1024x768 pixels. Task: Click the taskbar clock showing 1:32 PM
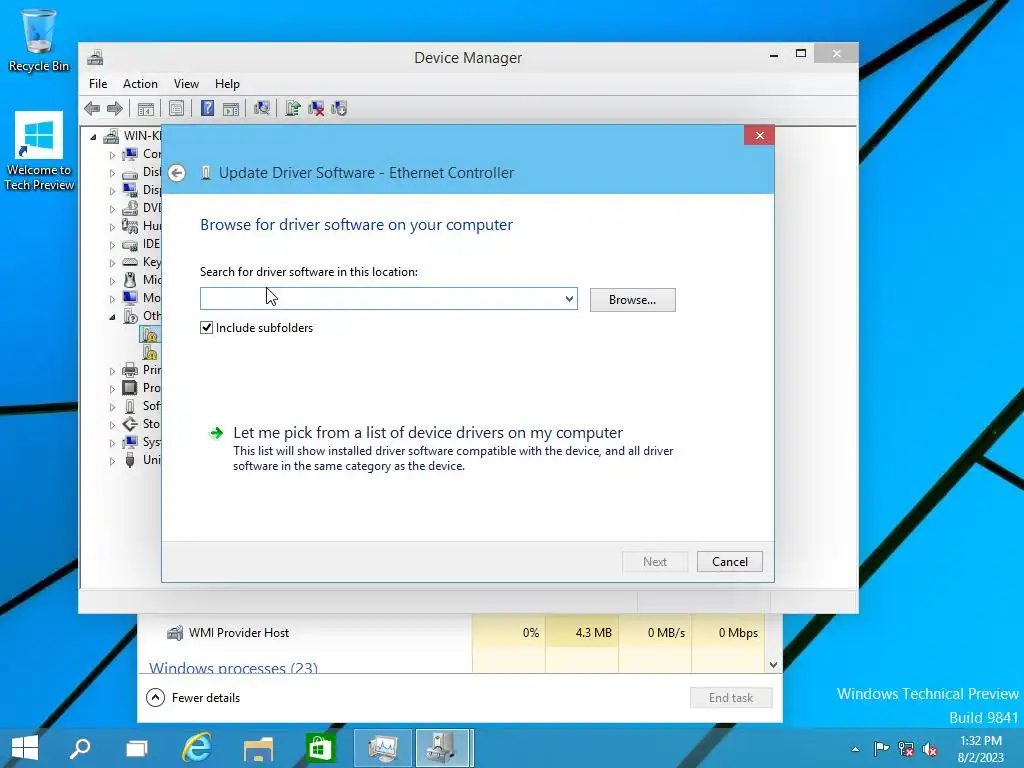click(980, 748)
